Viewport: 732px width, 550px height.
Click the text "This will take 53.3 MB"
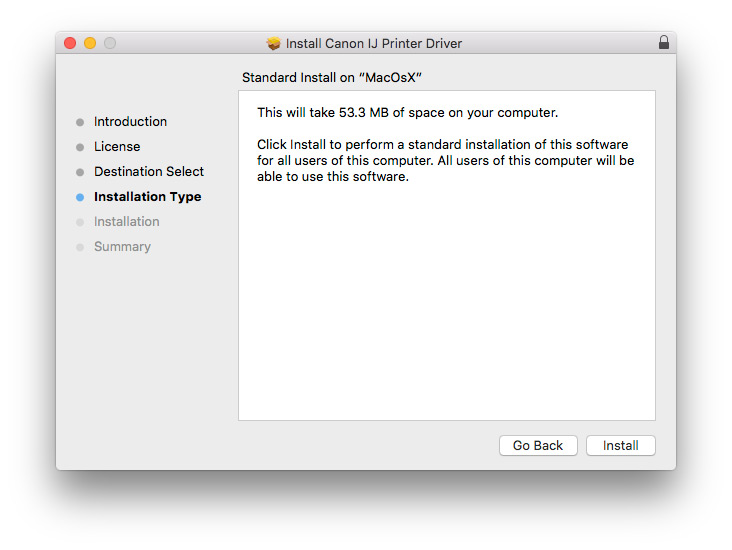point(323,113)
